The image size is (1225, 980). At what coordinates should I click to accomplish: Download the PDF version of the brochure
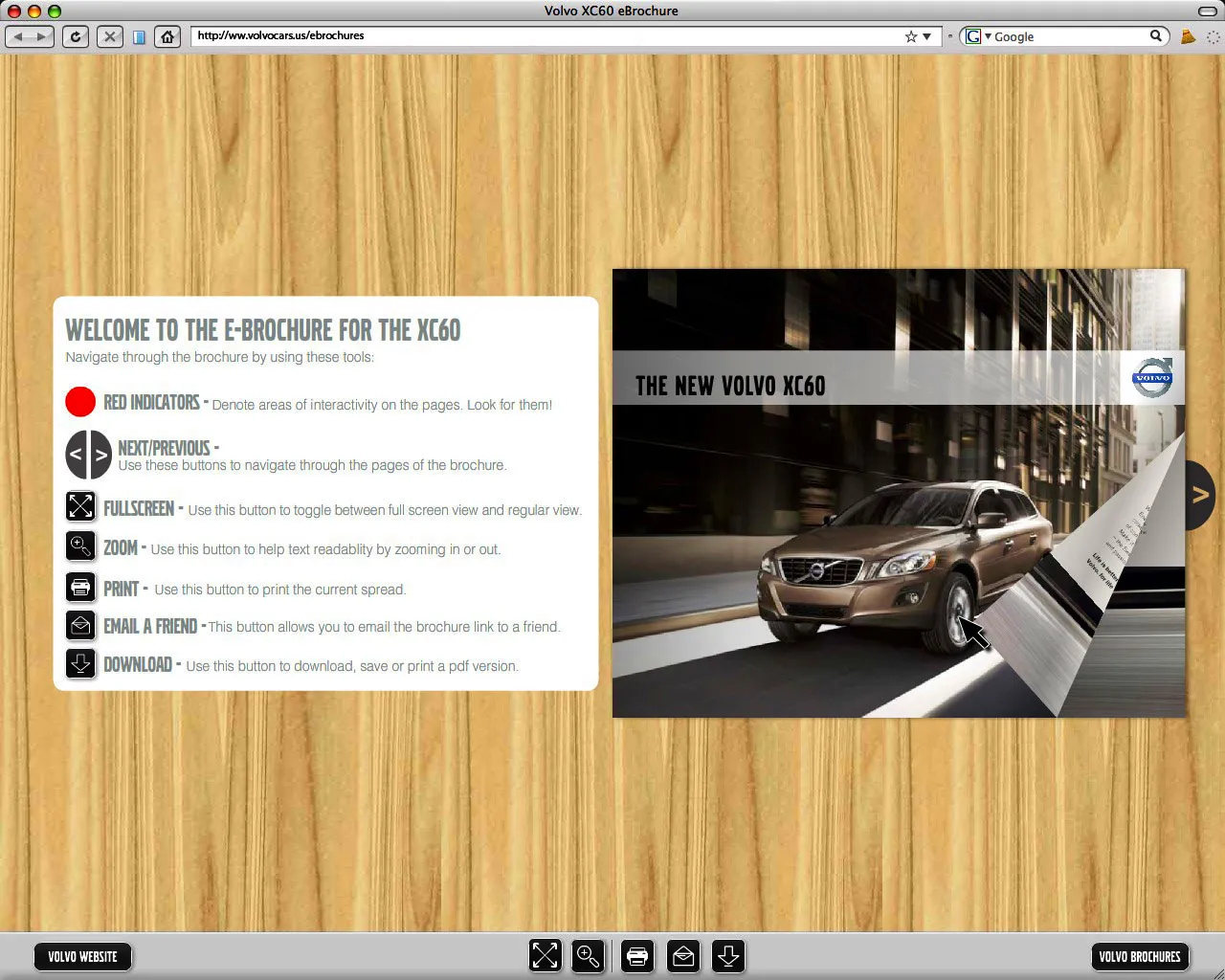point(728,955)
